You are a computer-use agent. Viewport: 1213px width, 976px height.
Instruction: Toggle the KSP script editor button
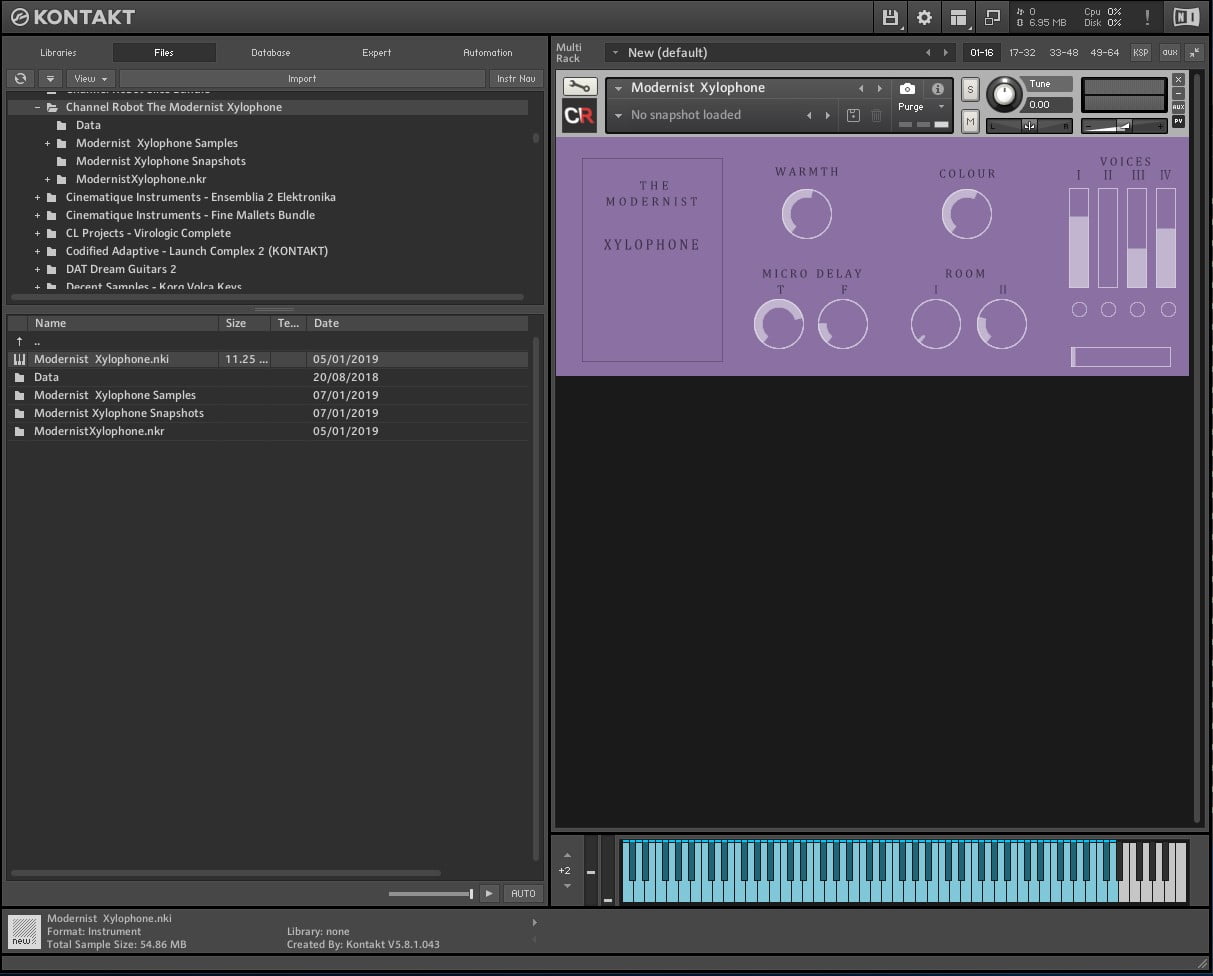[1140, 52]
